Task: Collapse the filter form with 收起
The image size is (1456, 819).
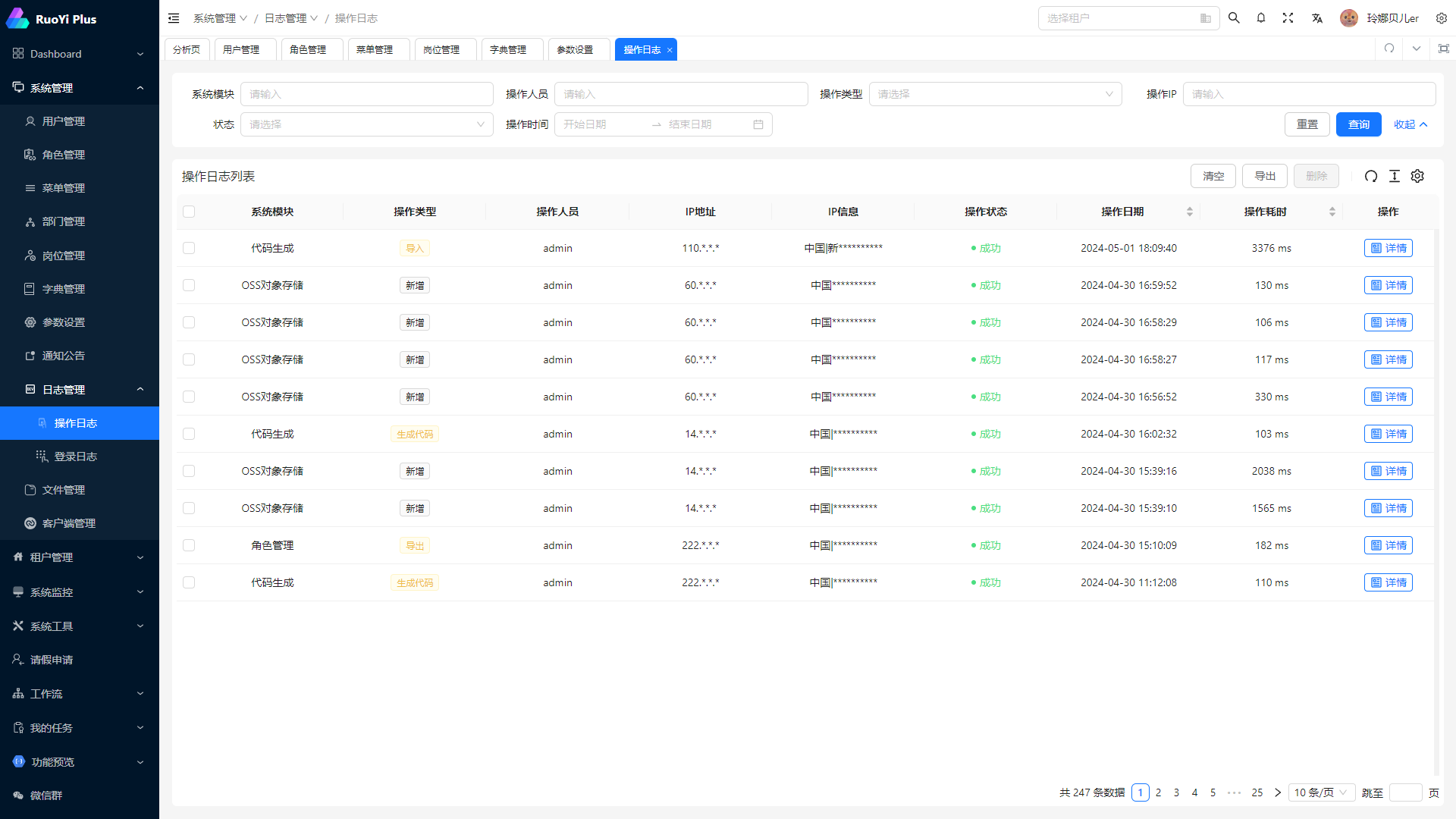Action: click(x=1410, y=124)
